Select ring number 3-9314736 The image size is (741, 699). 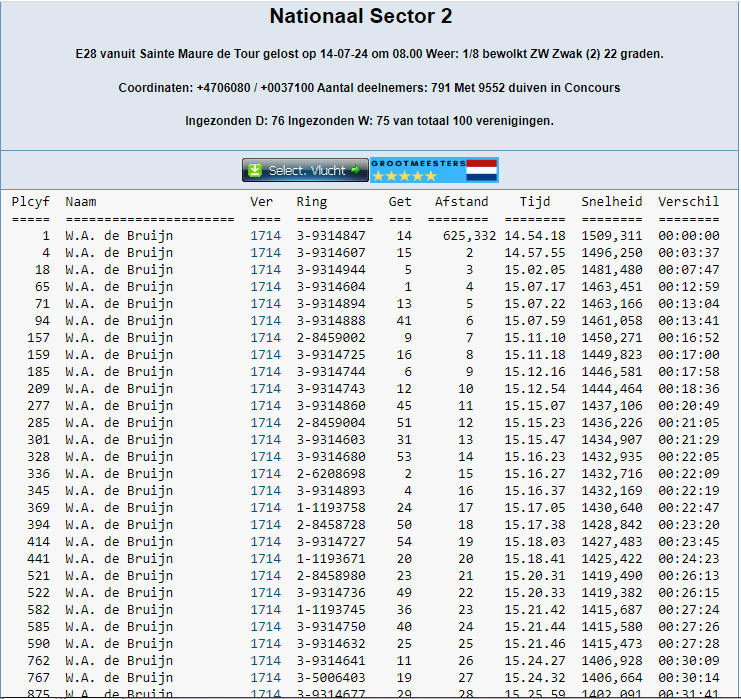tap(331, 593)
